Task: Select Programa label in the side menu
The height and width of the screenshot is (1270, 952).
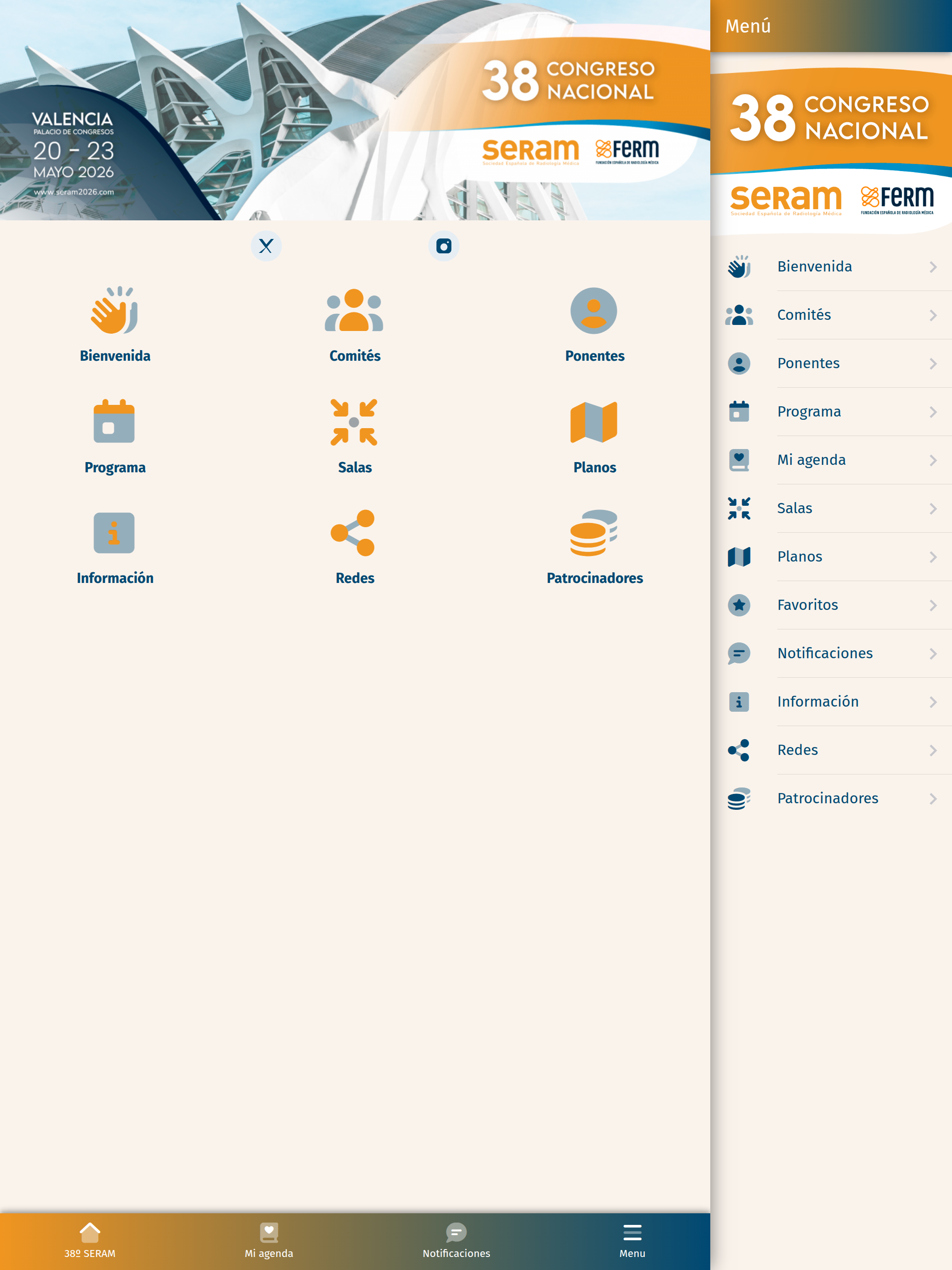Action: pyautogui.click(x=809, y=412)
